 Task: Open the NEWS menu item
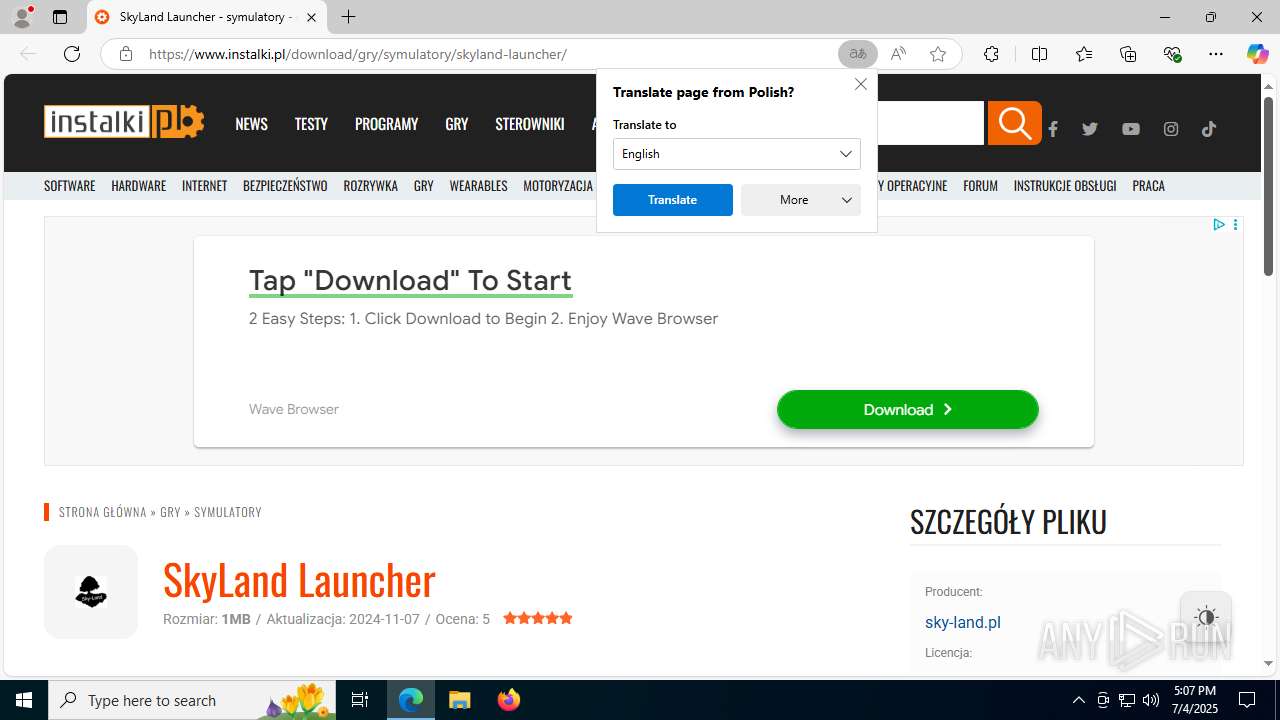251,124
